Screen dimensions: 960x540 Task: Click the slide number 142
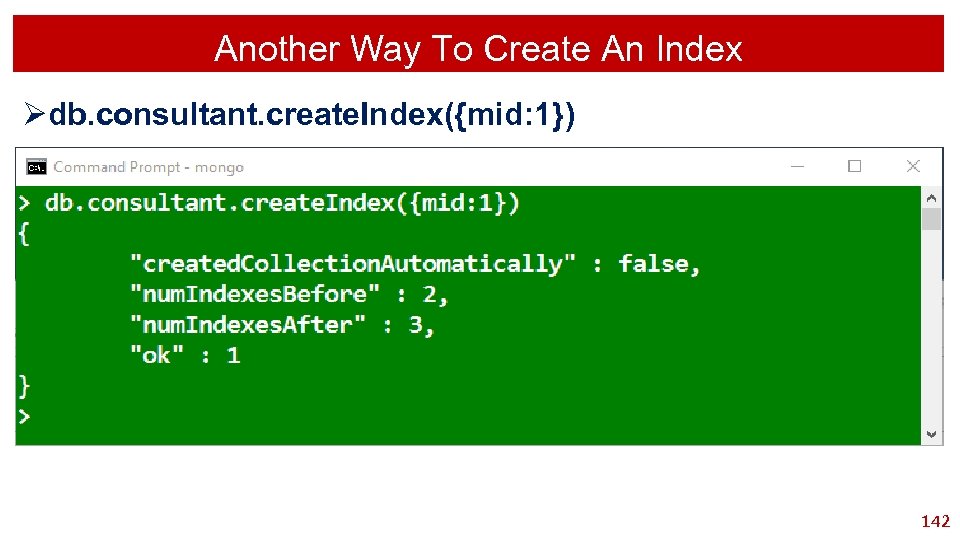click(x=936, y=522)
